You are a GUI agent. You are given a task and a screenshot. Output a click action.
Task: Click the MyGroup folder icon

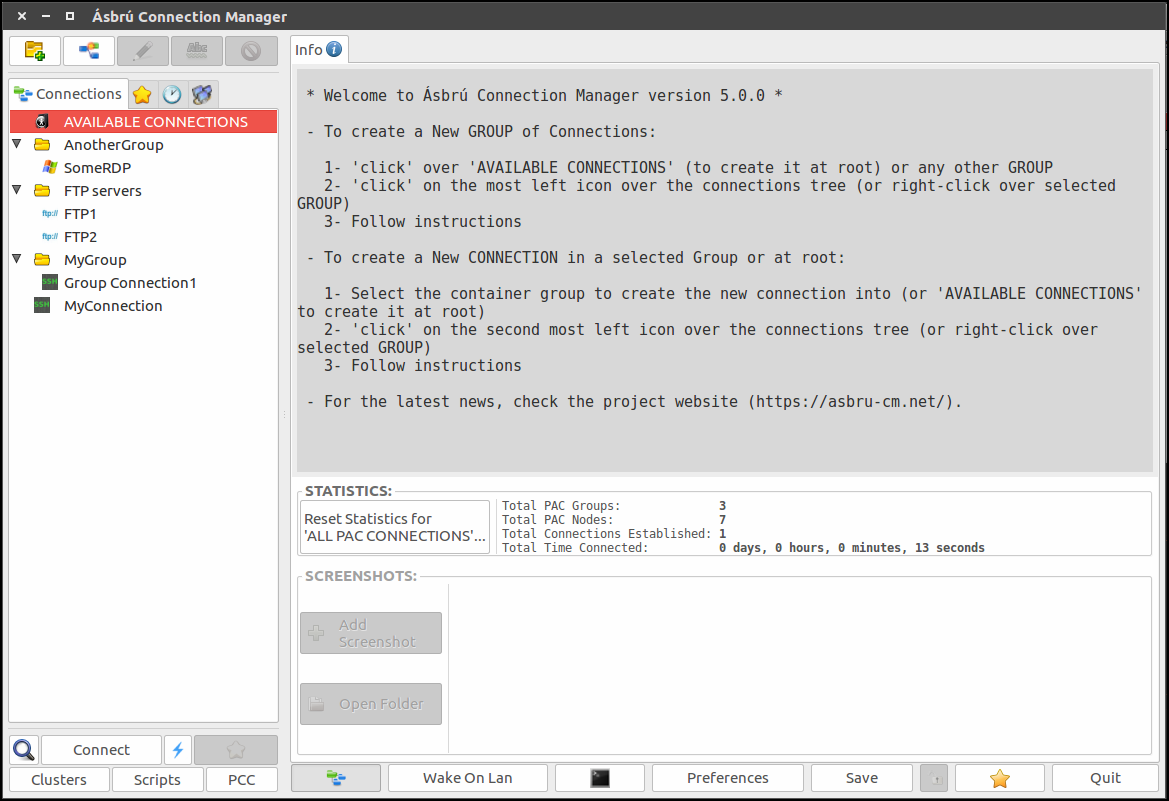[x=42, y=260]
